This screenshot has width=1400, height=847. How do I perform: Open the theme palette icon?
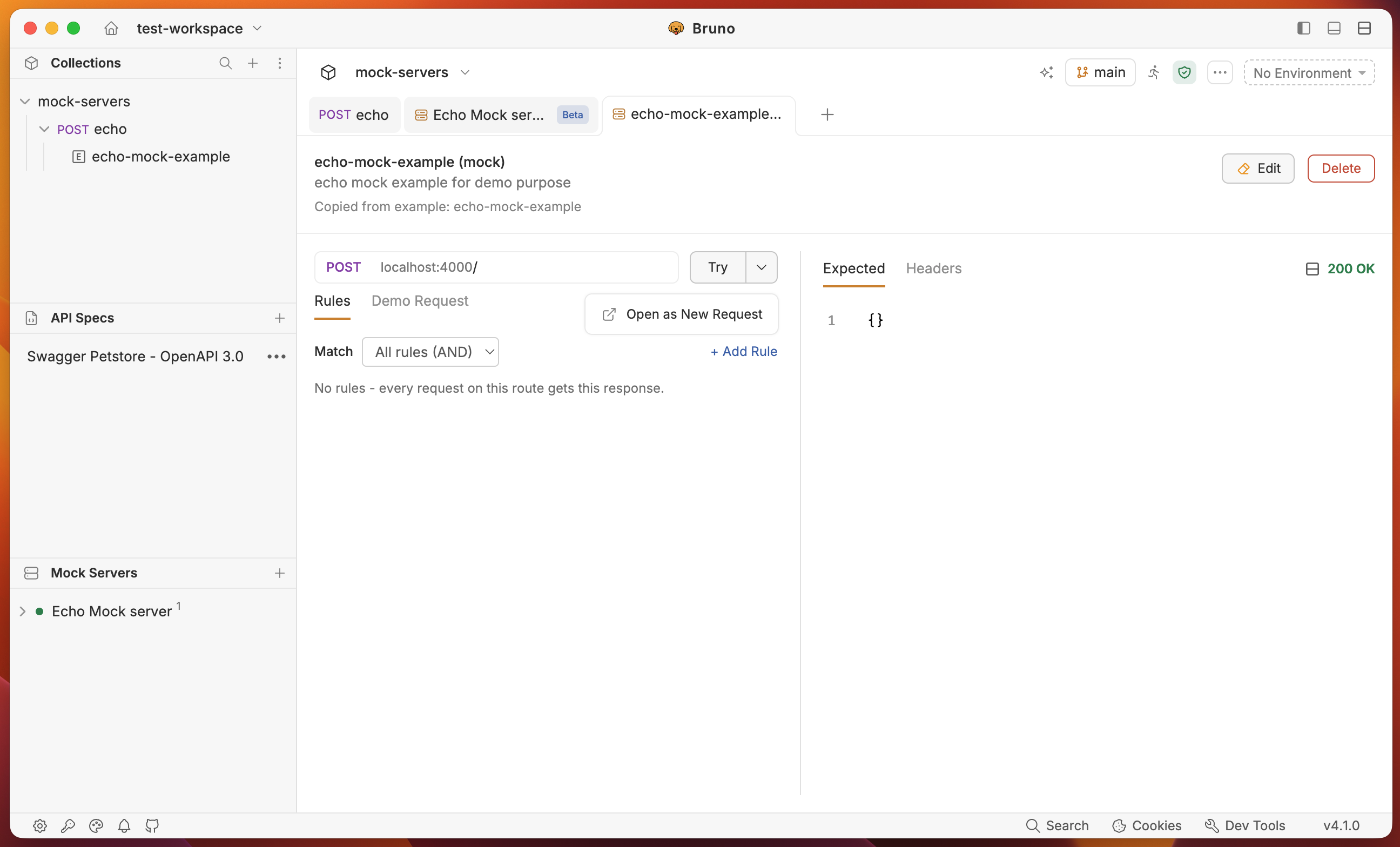tap(96, 826)
